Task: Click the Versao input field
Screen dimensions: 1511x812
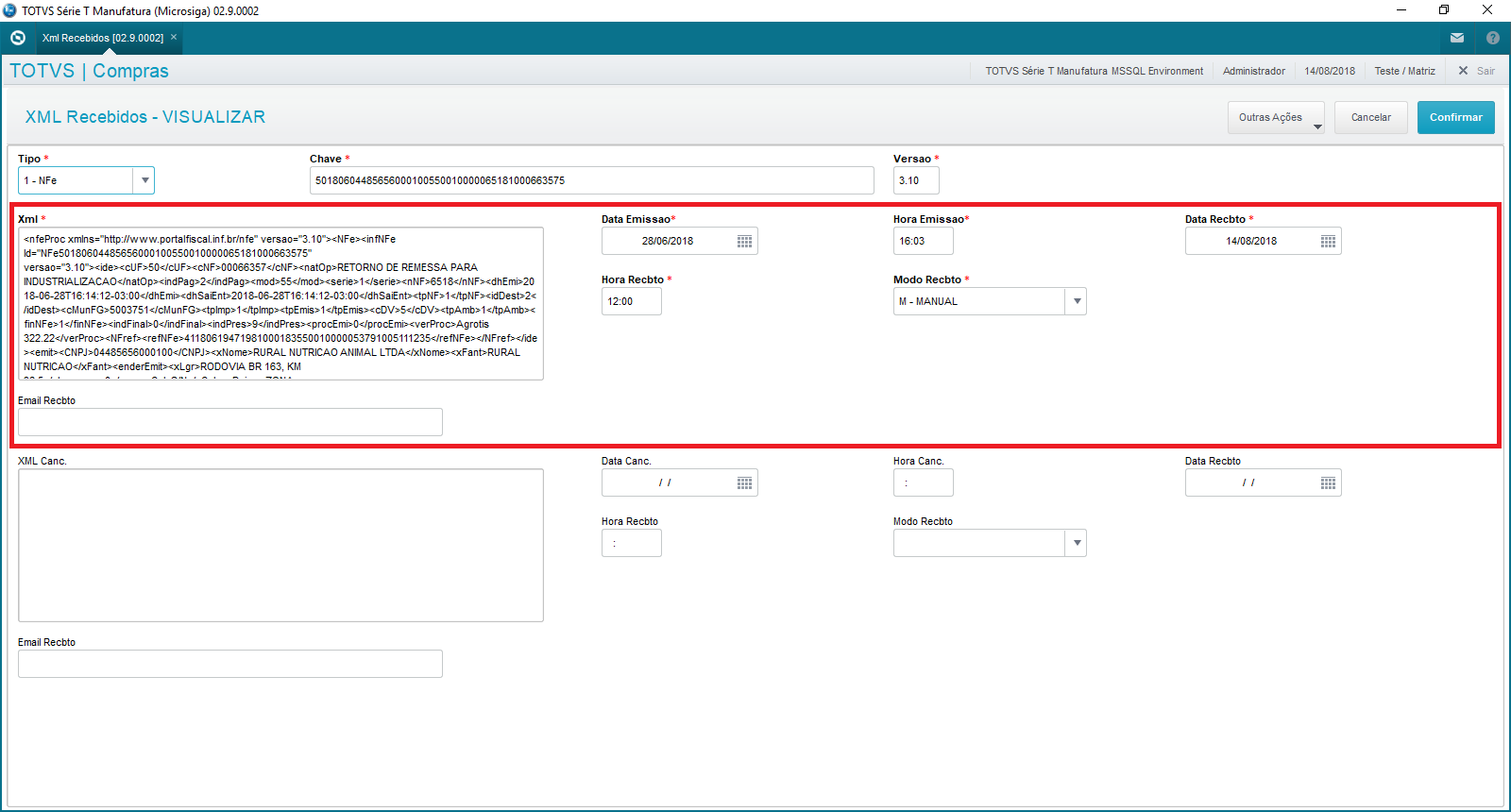Action: point(915,180)
